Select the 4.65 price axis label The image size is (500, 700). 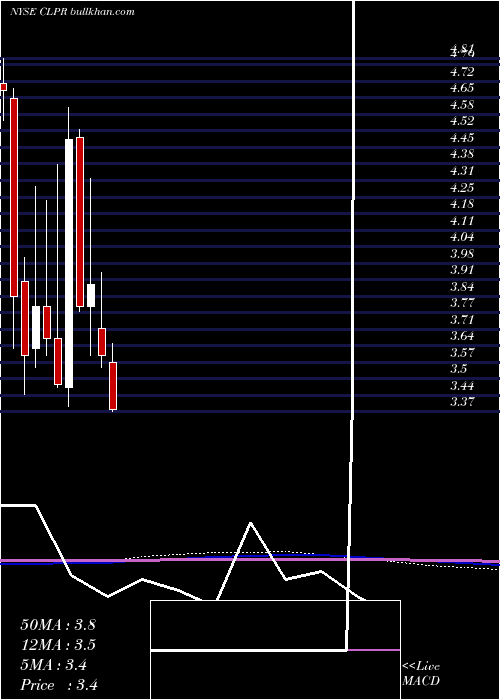(462, 88)
